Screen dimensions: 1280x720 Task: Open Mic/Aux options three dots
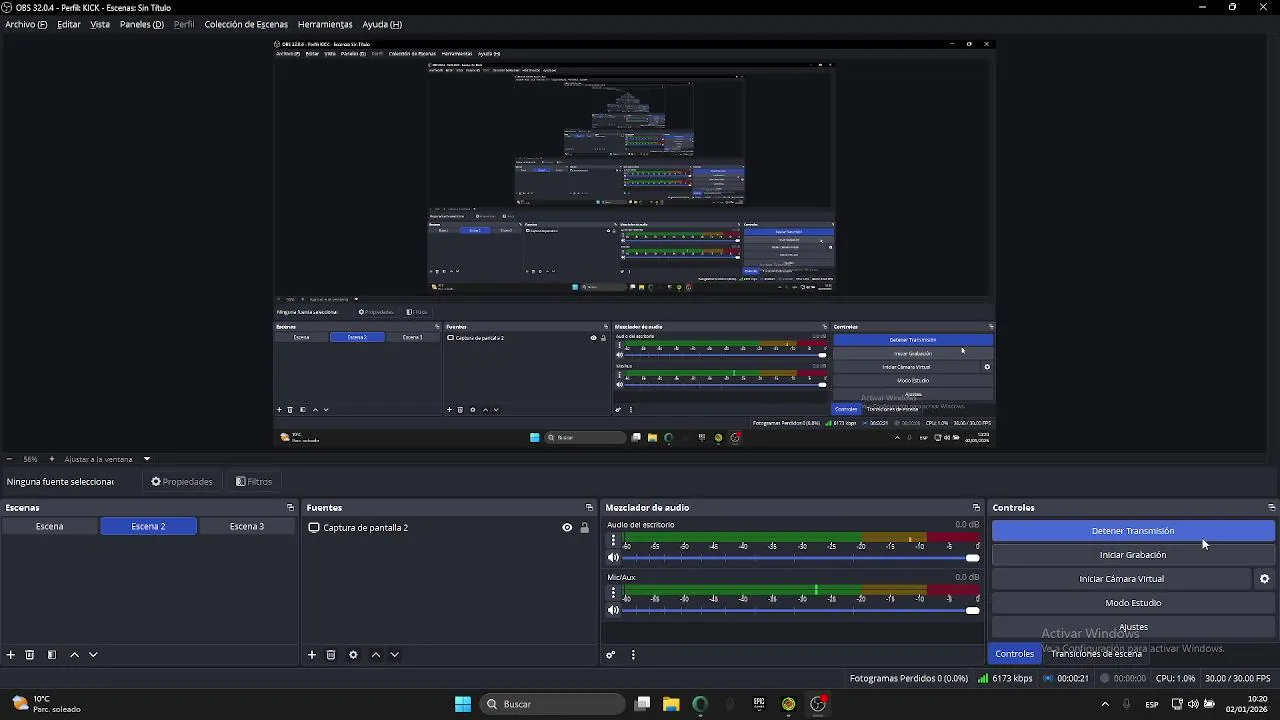click(x=614, y=592)
